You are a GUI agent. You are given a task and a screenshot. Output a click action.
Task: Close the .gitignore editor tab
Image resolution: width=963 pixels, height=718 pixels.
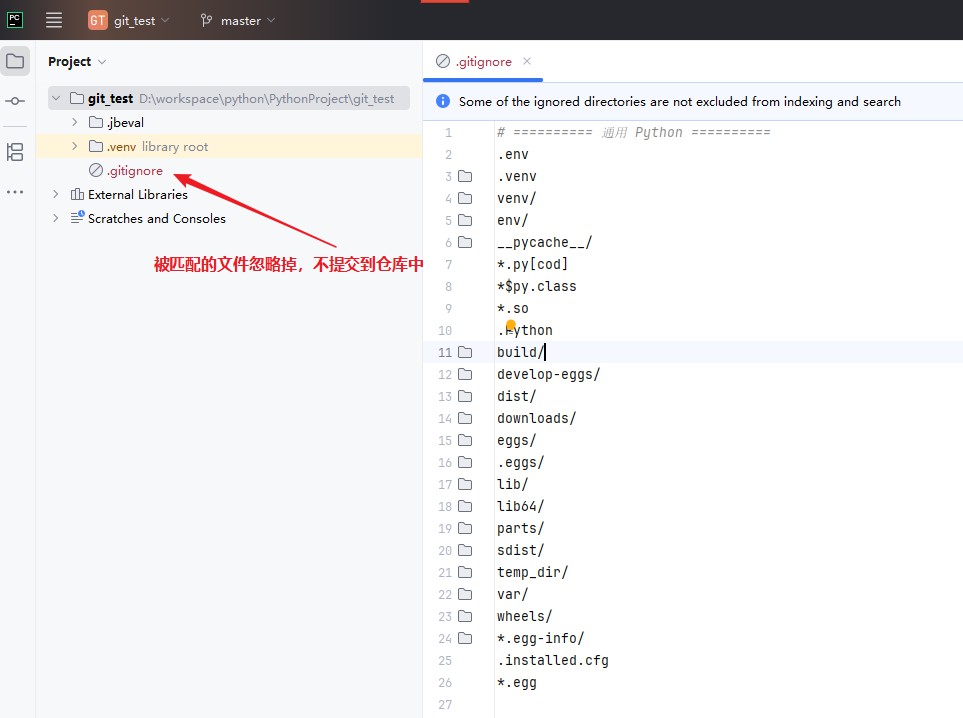[x=527, y=61]
